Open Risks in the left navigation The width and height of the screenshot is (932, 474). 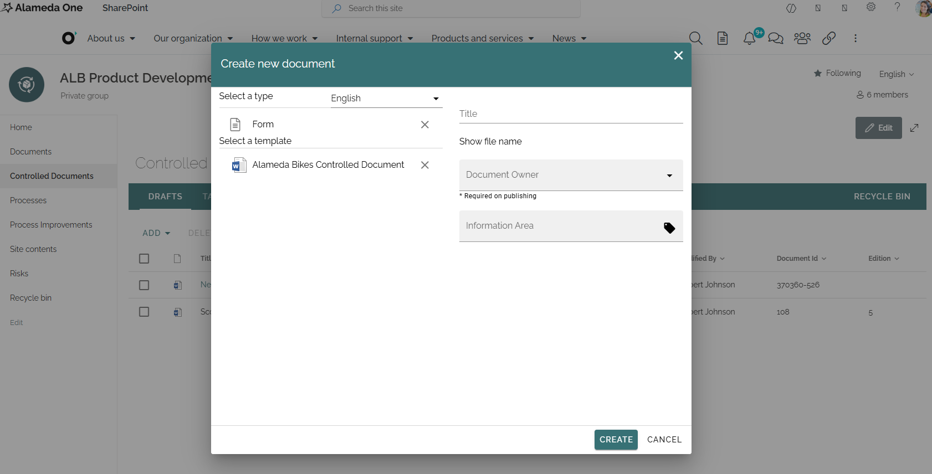click(x=19, y=274)
